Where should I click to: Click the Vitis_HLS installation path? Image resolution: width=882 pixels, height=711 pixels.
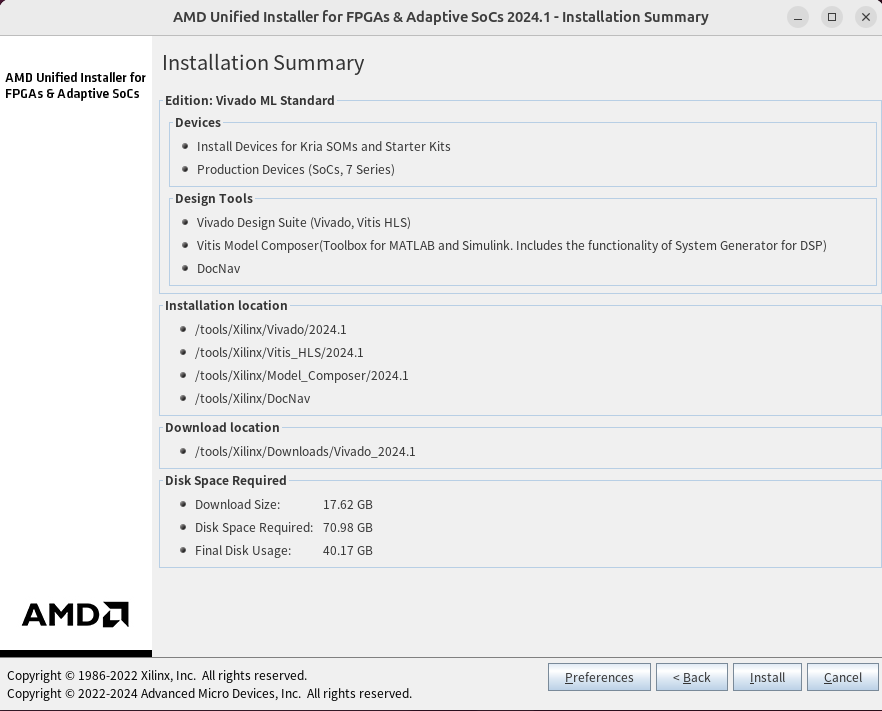tap(279, 352)
